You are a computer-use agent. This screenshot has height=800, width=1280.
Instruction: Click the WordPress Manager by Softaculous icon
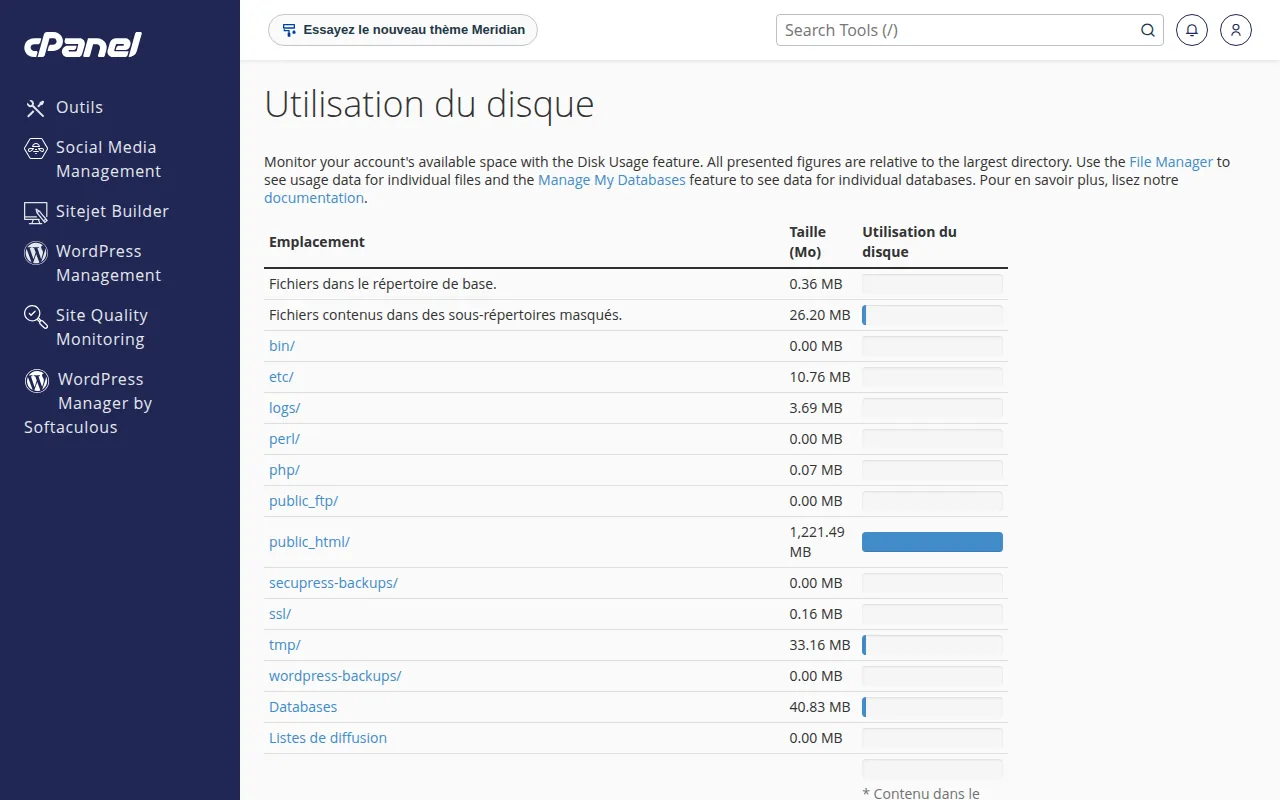(x=37, y=381)
